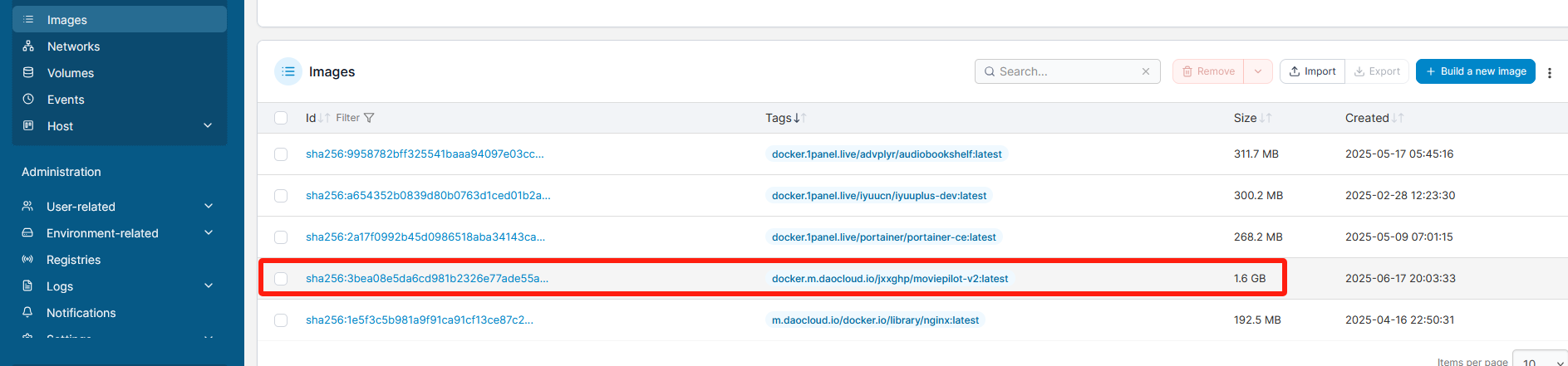Open image sha256:2a17f0992b45 link

(425, 237)
